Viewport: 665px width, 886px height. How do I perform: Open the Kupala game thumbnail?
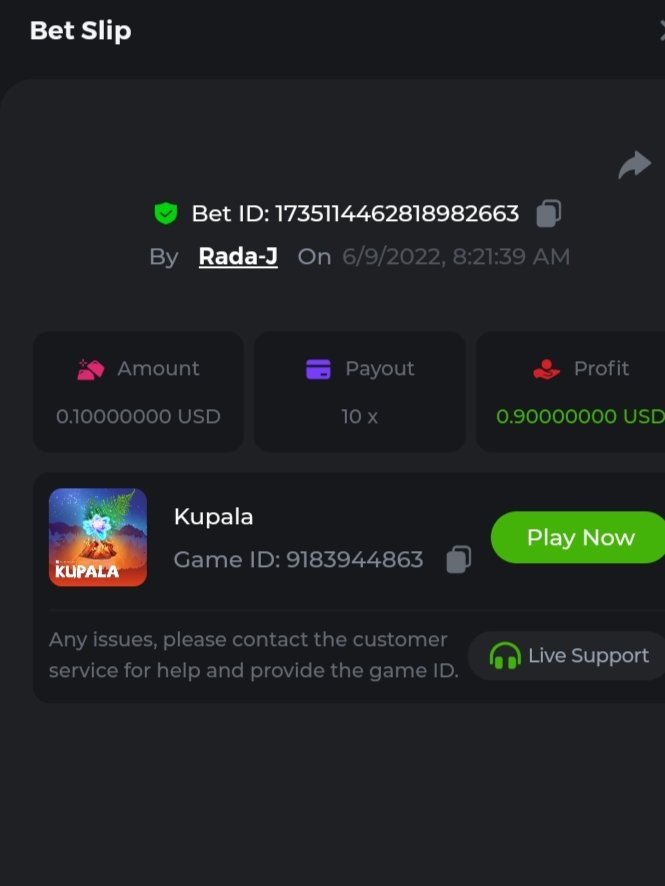click(x=98, y=537)
